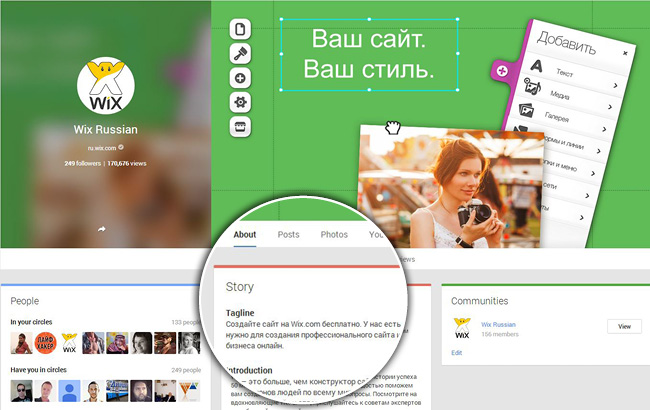Click the page icon in the editor toolbar
650x410 pixels.
click(x=240, y=29)
